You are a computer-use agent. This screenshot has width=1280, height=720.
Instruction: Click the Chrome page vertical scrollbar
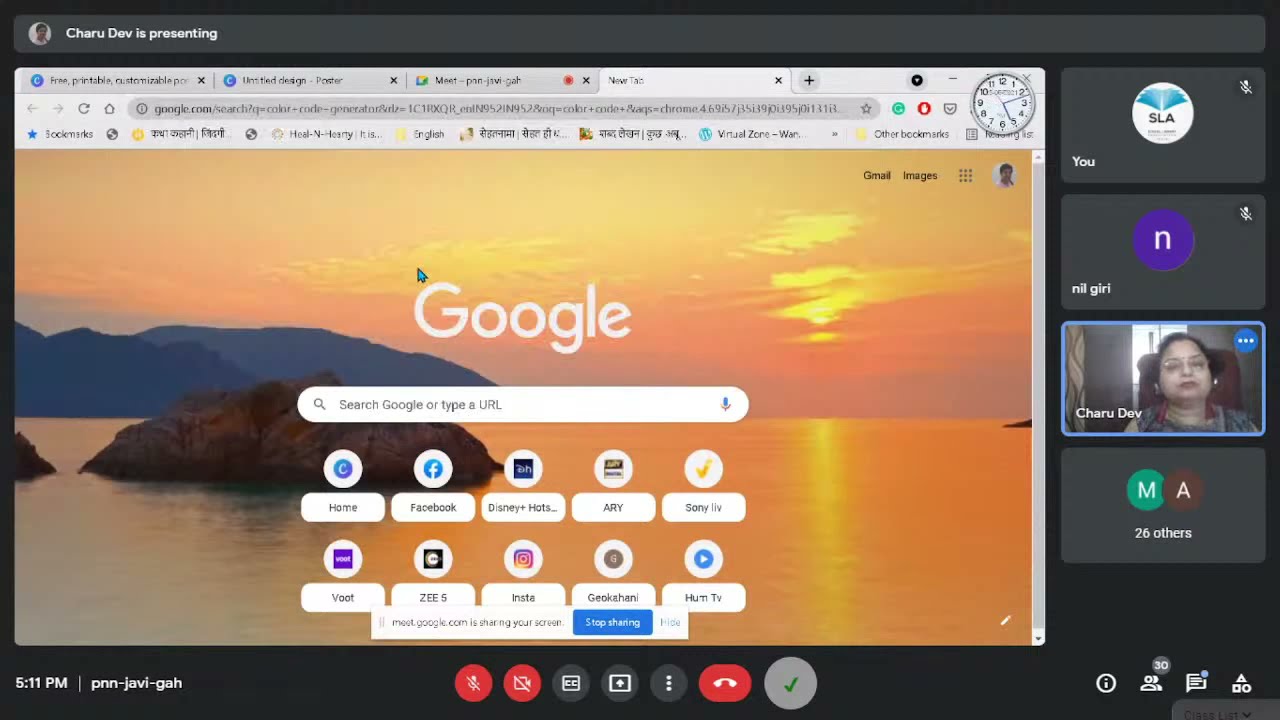1038,397
